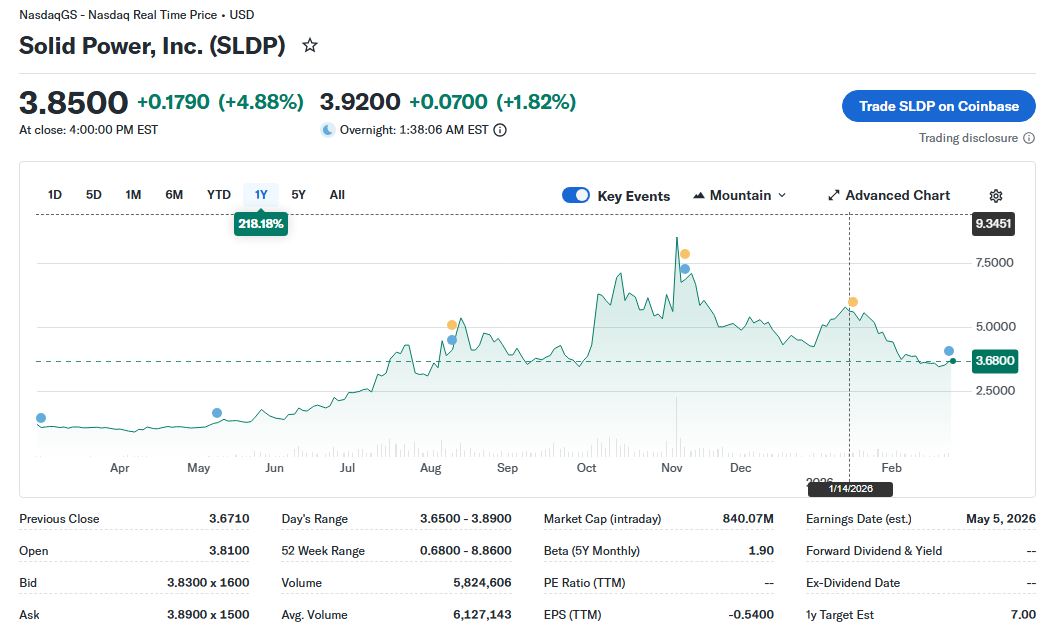Click the blue key event dot near April
1053x632 pixels.
pyautogui.click(x=41, y=418)
